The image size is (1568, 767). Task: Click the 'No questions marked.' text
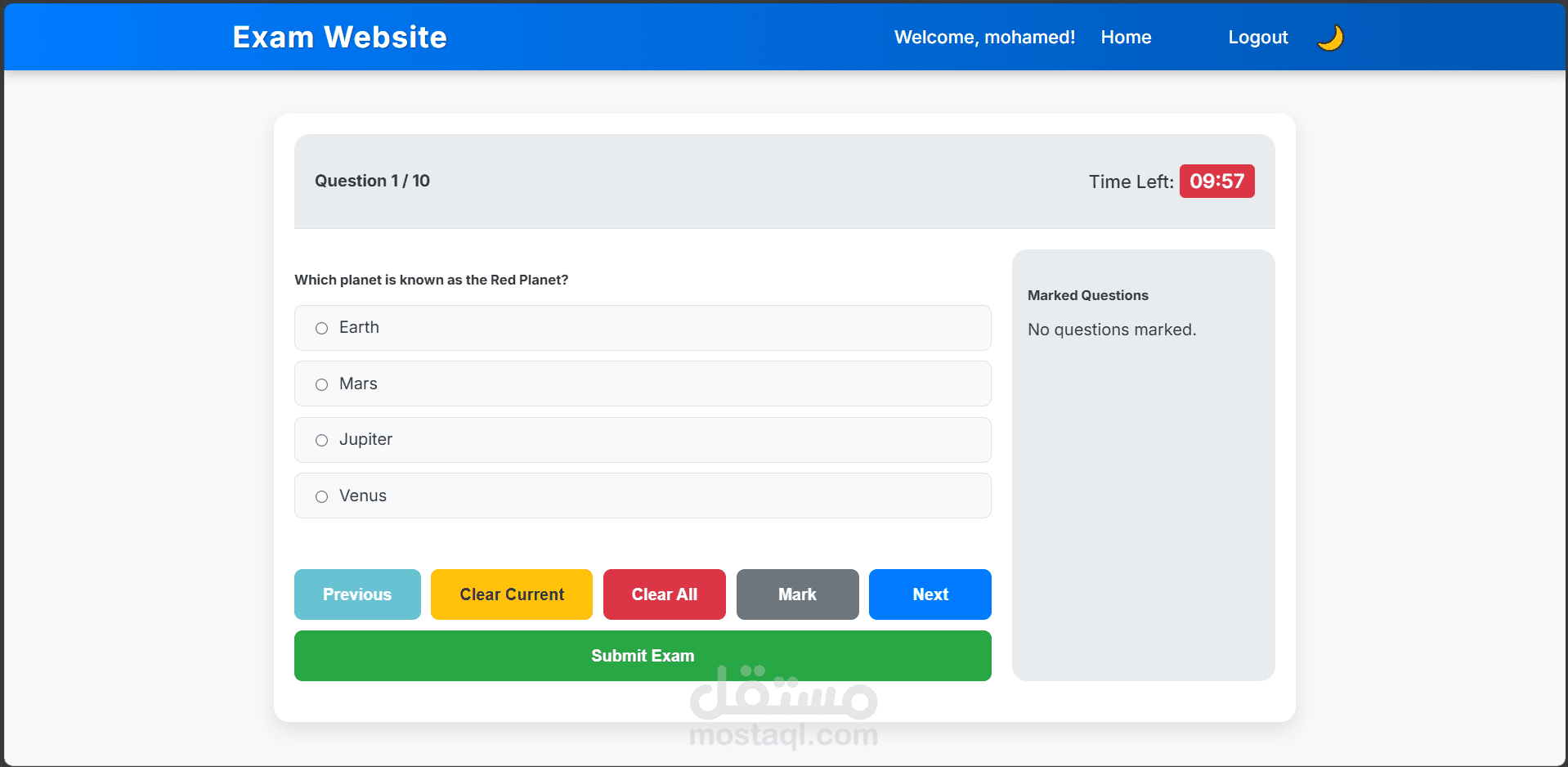1112,330
